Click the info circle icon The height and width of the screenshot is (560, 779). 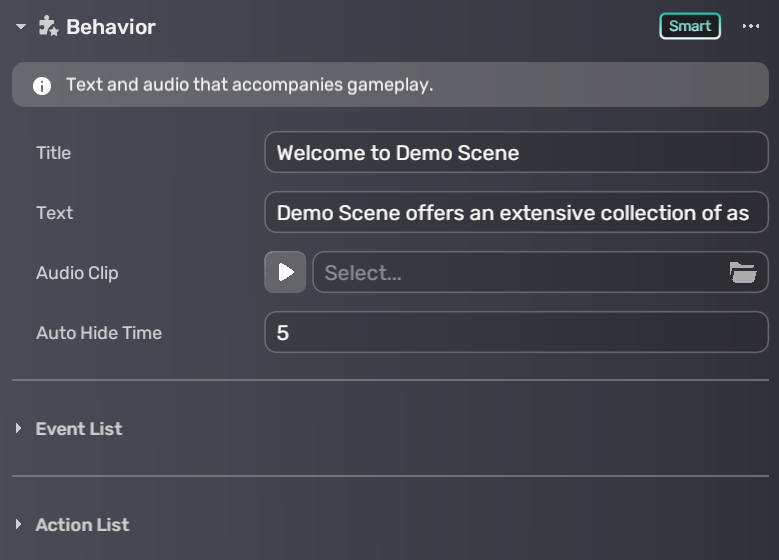coord(42,86)
